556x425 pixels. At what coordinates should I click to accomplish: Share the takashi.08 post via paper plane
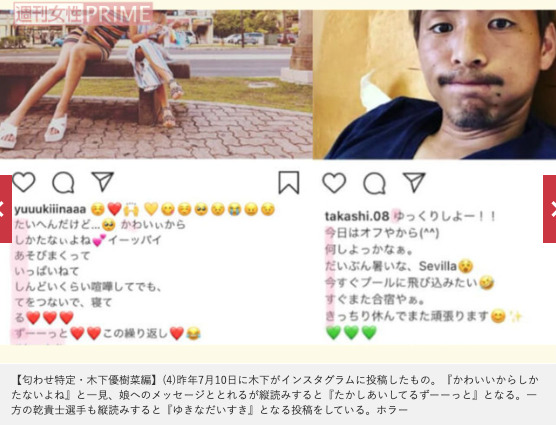click(x=414, y=182)
